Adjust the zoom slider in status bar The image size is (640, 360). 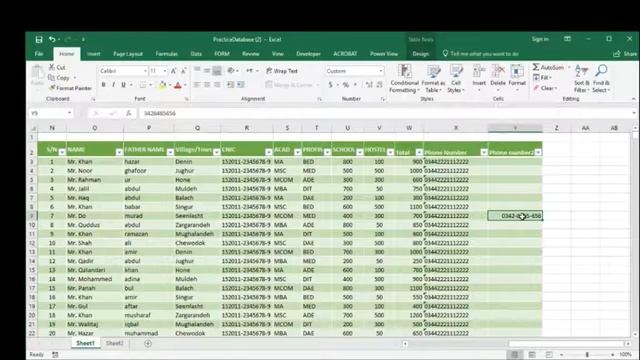coord(587,355)
